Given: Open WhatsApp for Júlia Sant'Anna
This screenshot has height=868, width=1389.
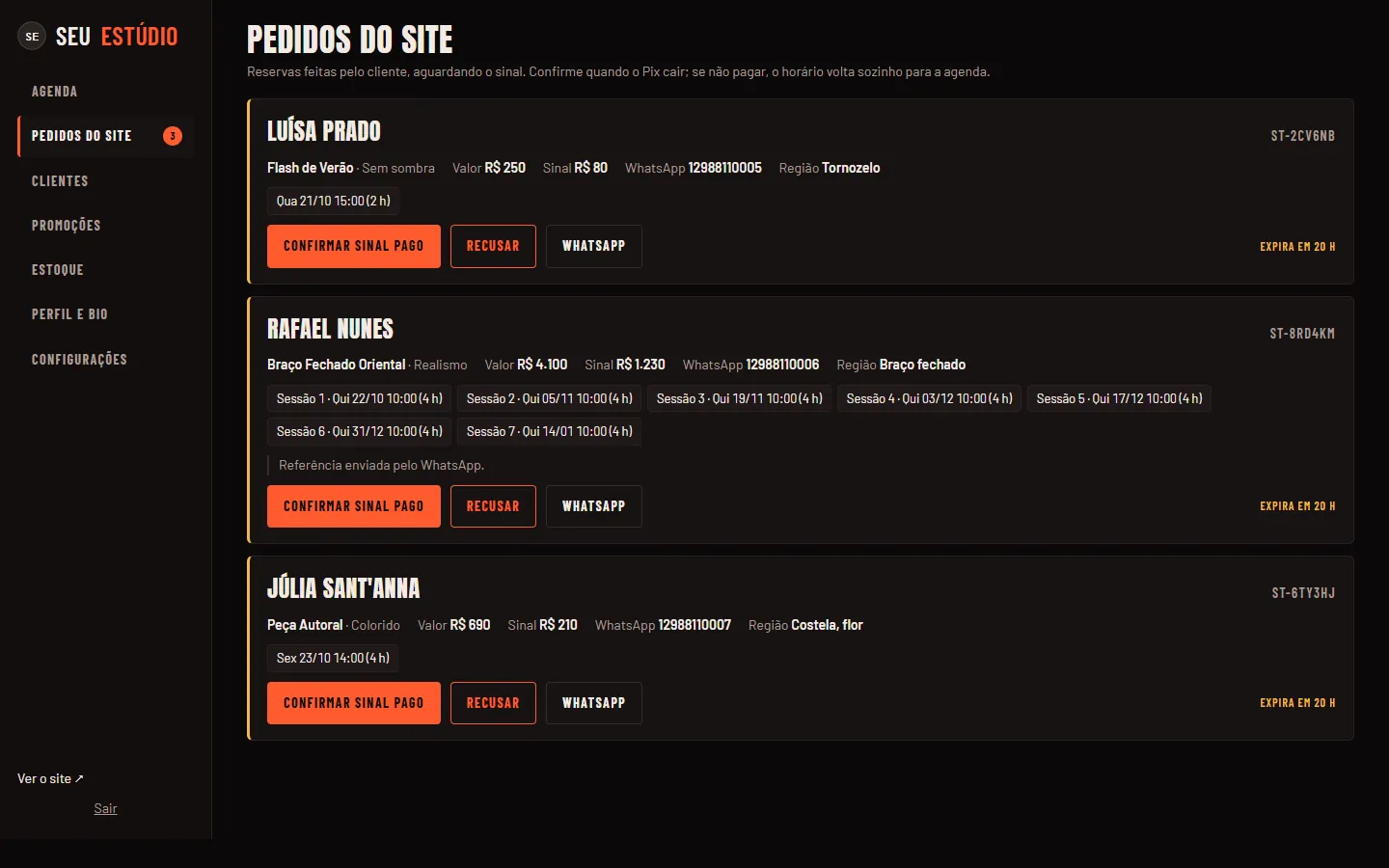Looking at the screenshot, I should (594, 703).
